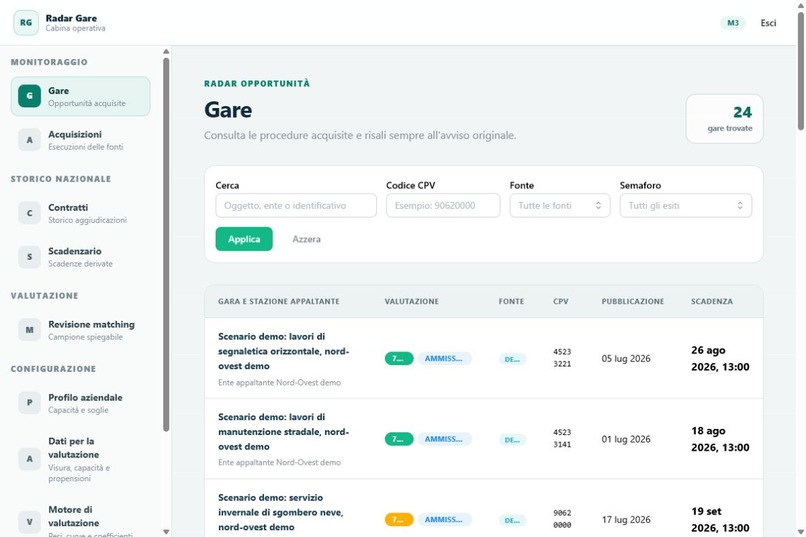Click the '24 gare trovate' counter
This screenshot has height=537, width=806.
[x=725, y=119]
